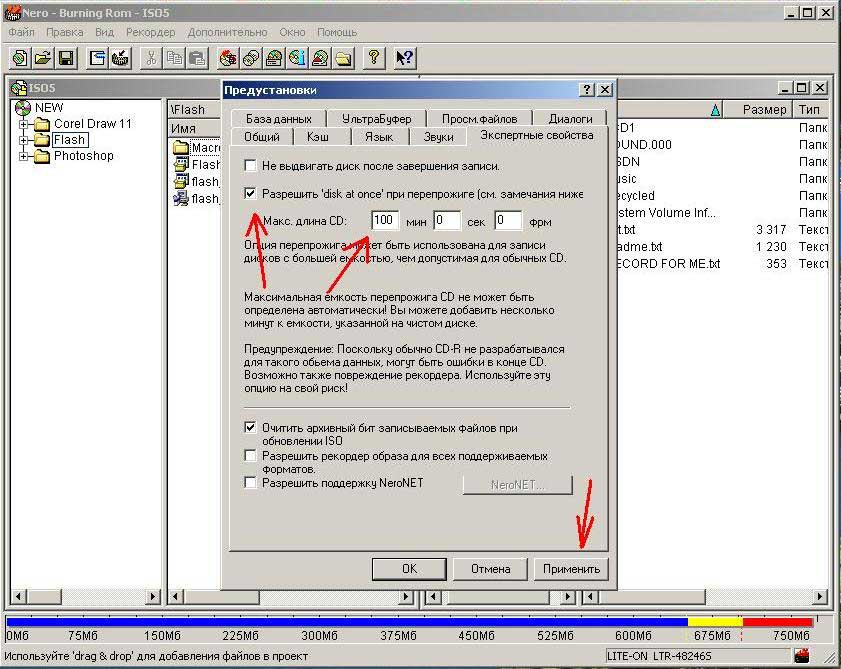Sort the file list by Тип column

(810, 109)
